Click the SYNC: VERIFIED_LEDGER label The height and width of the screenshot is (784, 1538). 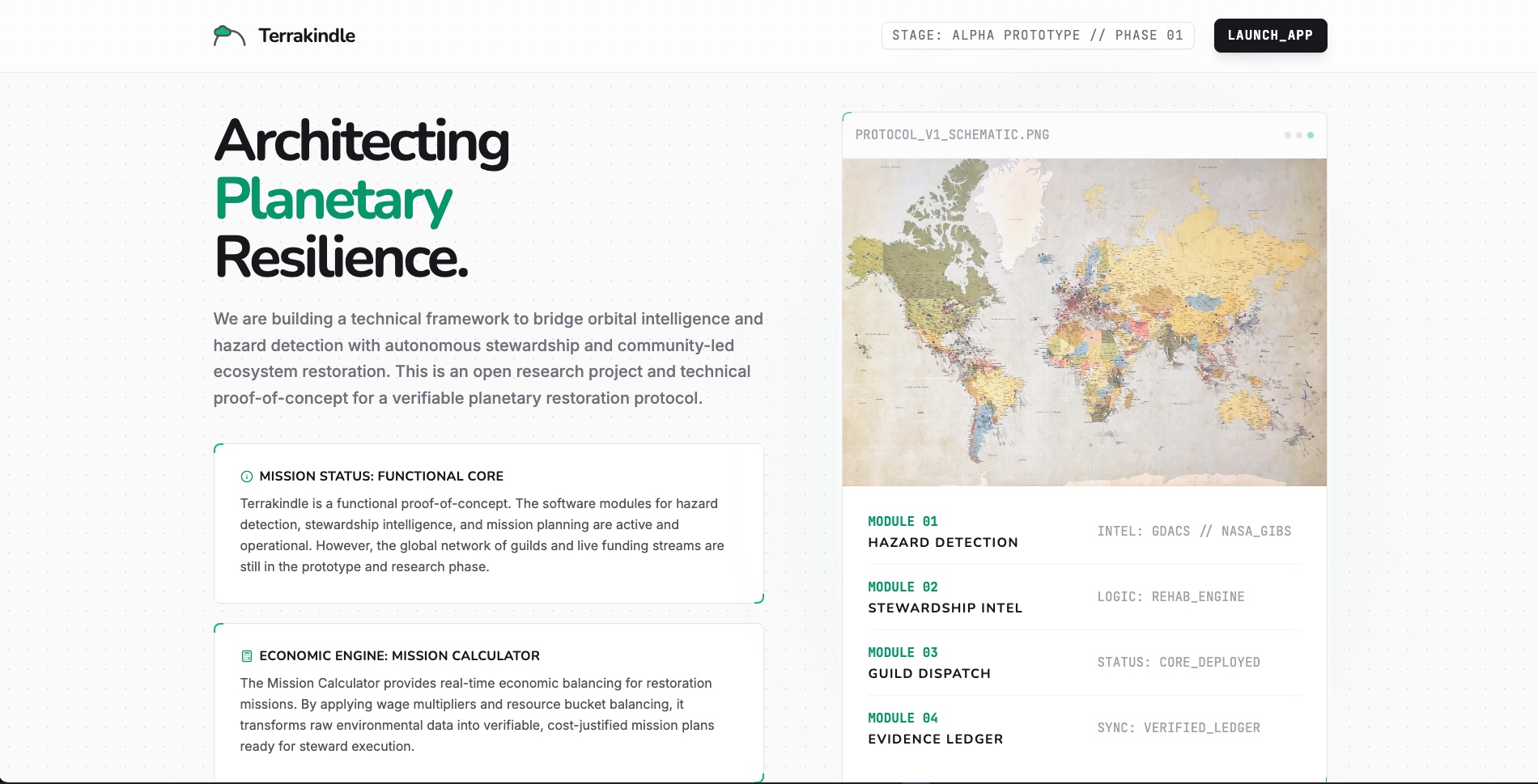(1179, 728)
